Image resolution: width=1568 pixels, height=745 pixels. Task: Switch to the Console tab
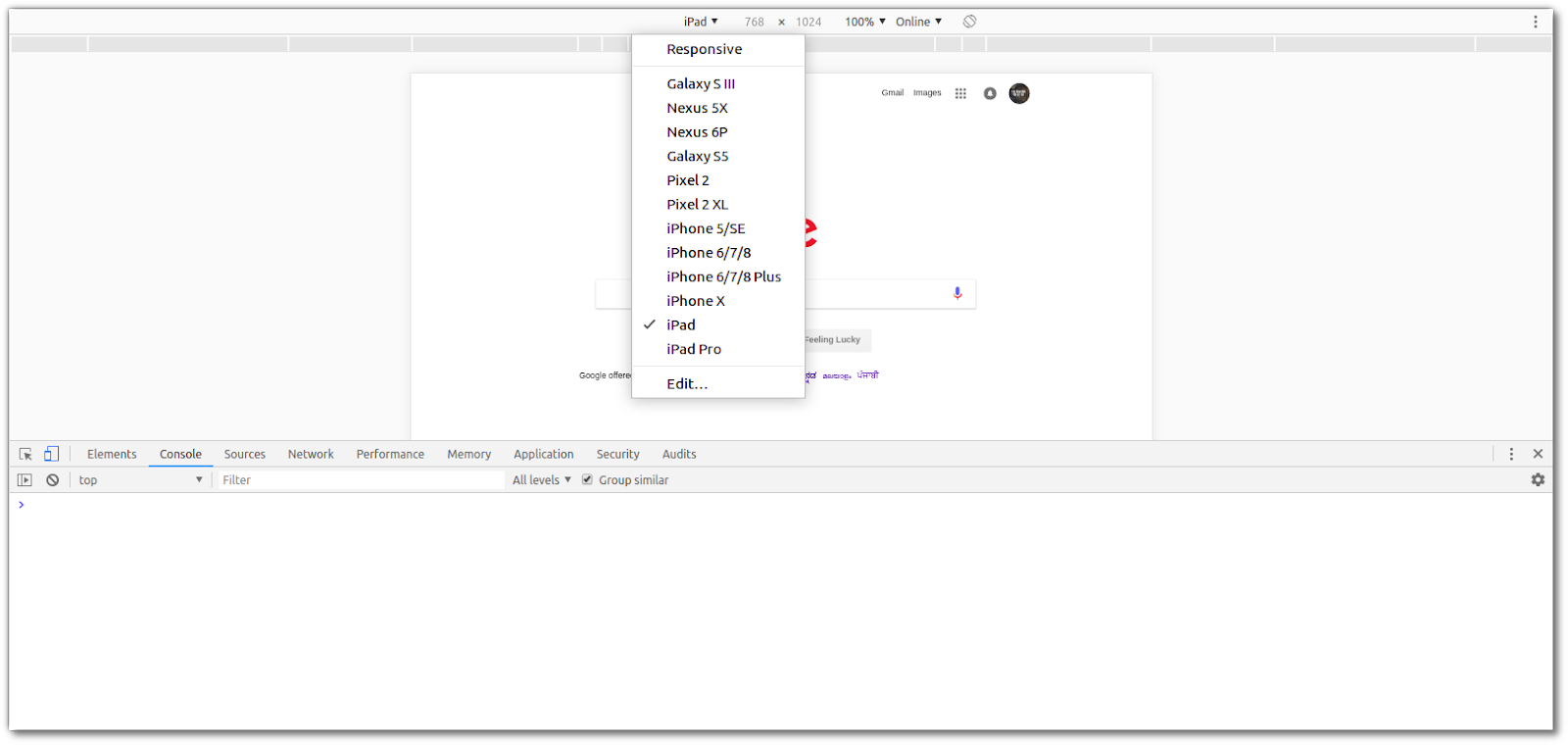tap(180, 454)
